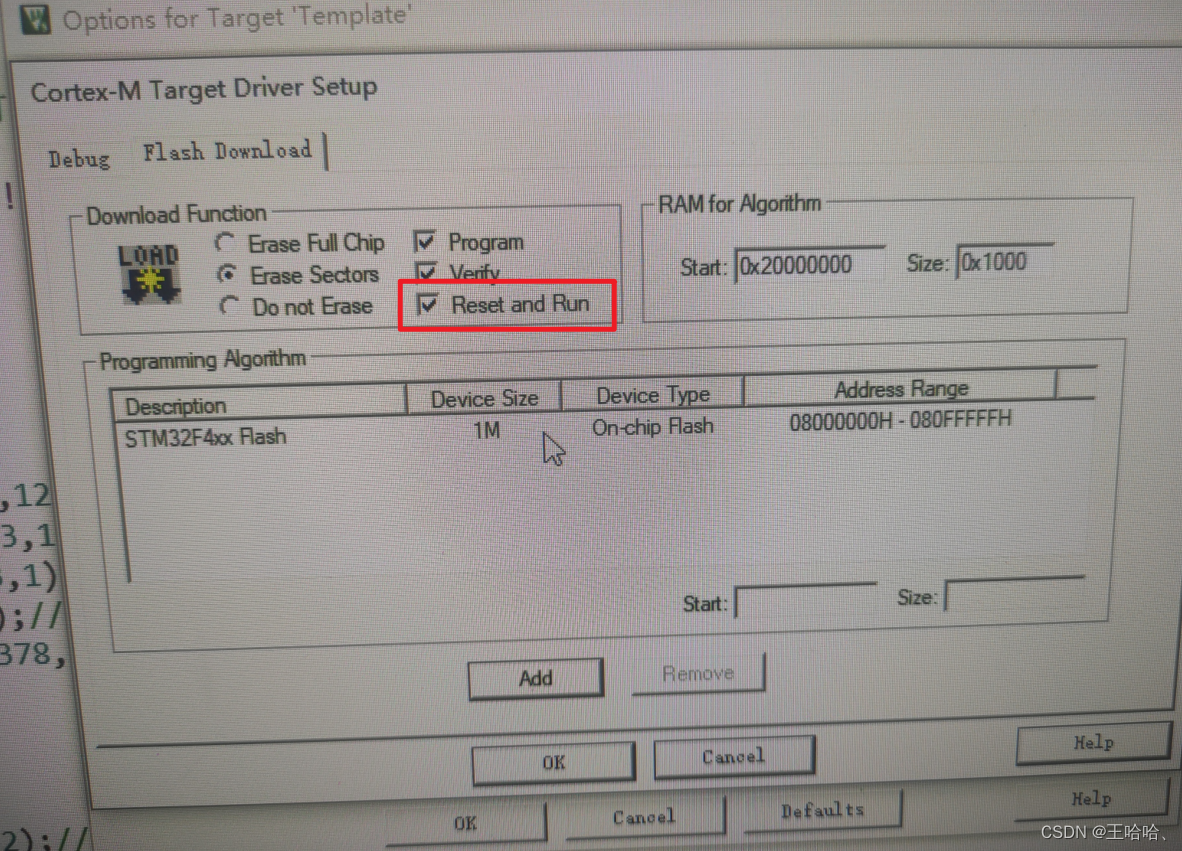
Task: Click the Remove algorithm button
Action: tap(698, 673)
